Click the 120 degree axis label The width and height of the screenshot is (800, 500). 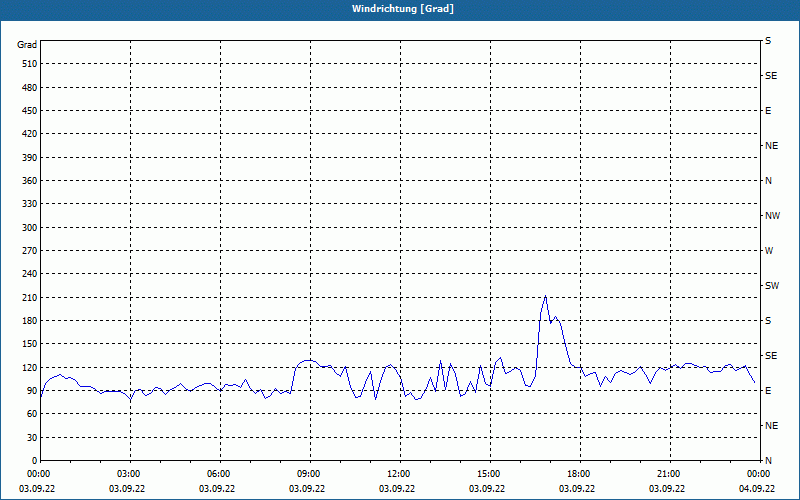(x=29, y=367)
